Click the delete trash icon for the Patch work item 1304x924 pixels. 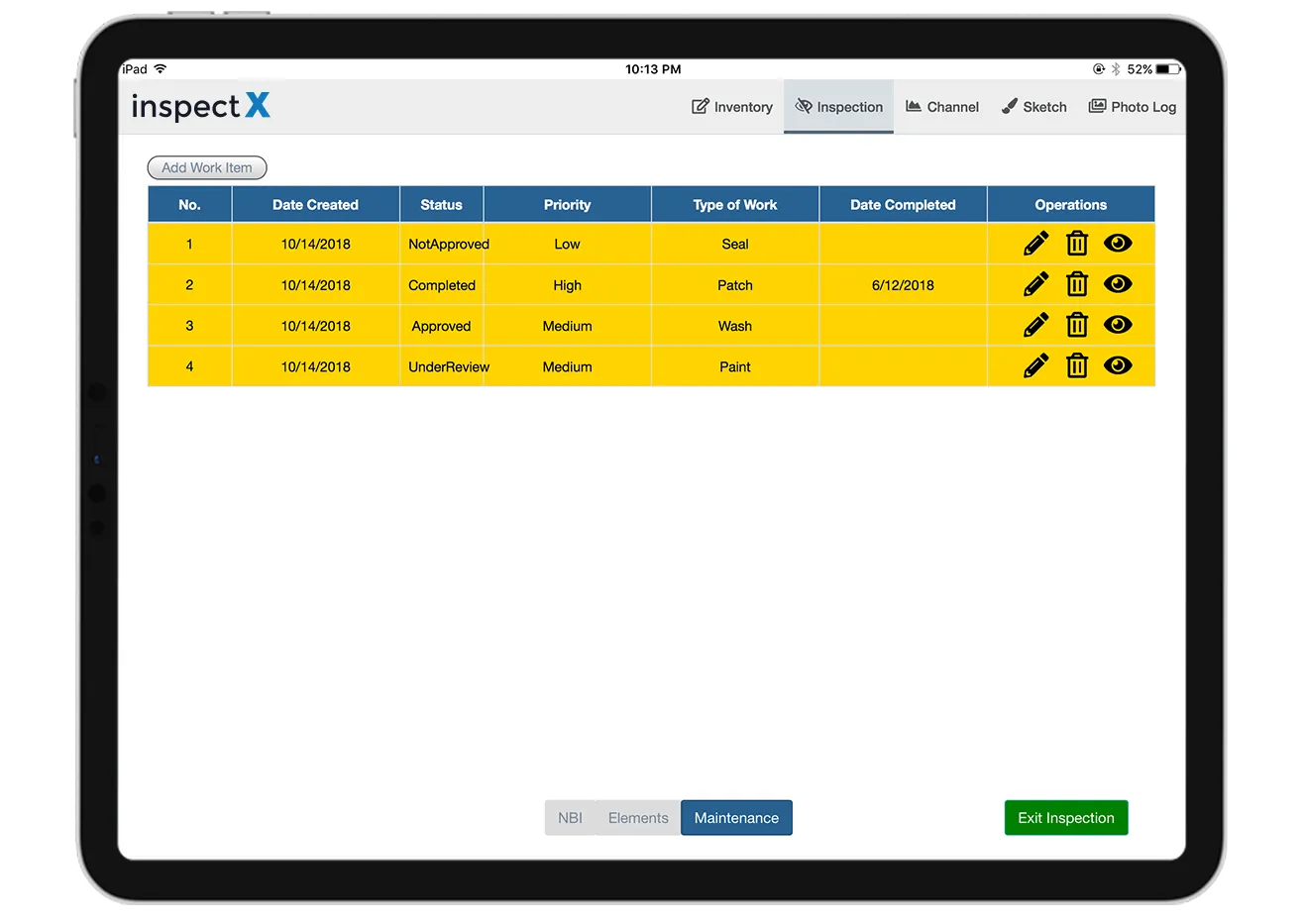click(1077, 284)
